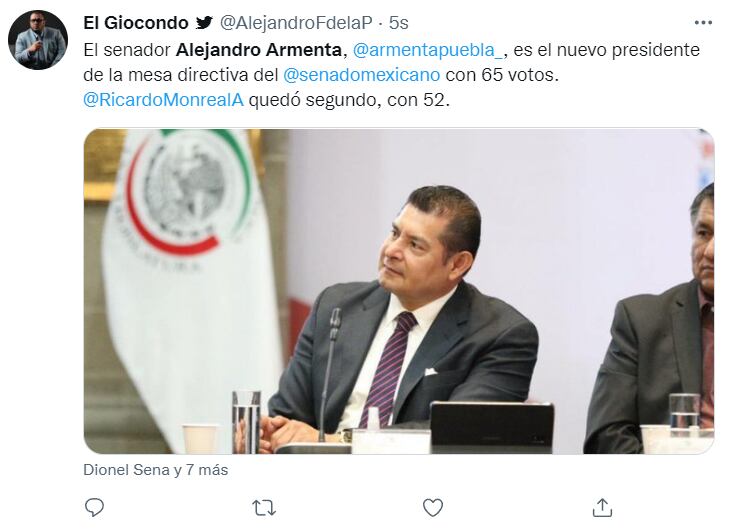
Task: Click the Twitter bird badge beside El Giocondo
Action: [204, 22]
